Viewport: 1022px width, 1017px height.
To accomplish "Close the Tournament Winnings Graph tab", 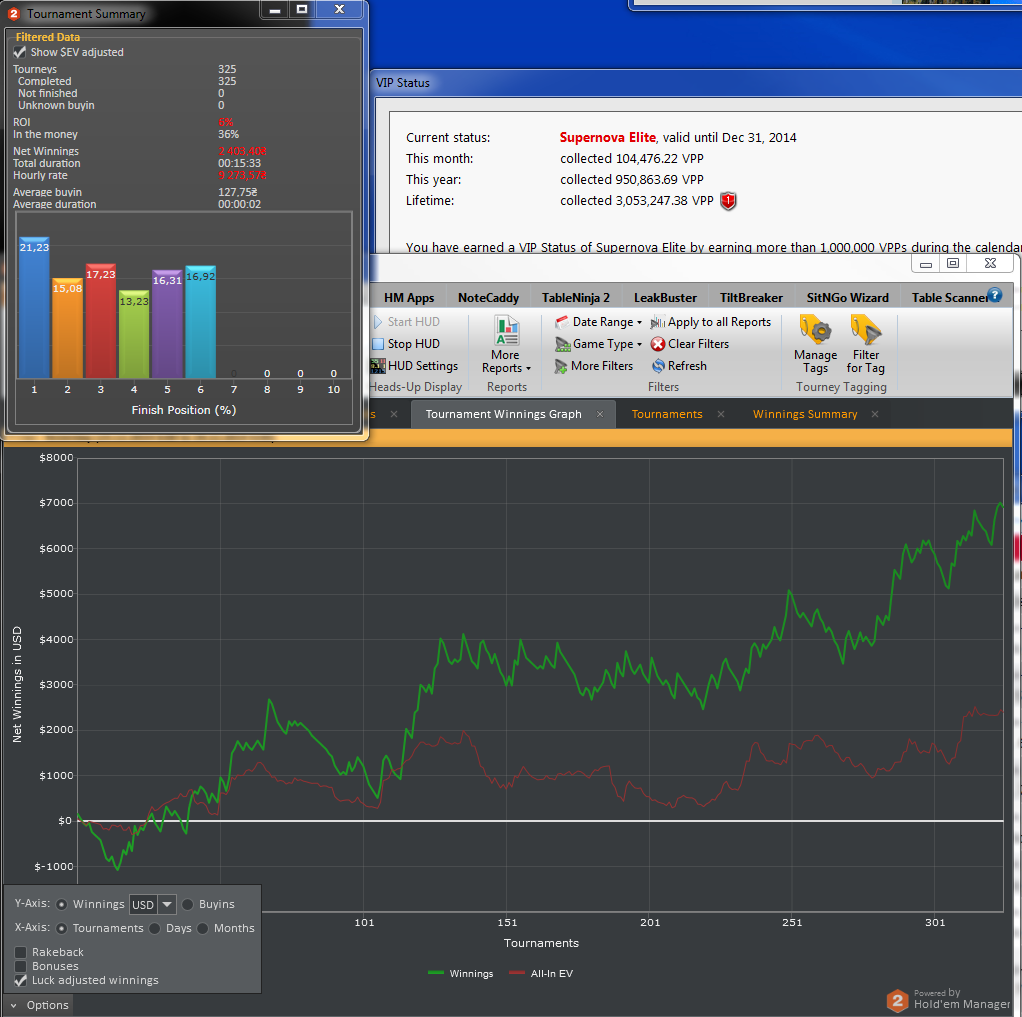I will (x=600, y=414).
